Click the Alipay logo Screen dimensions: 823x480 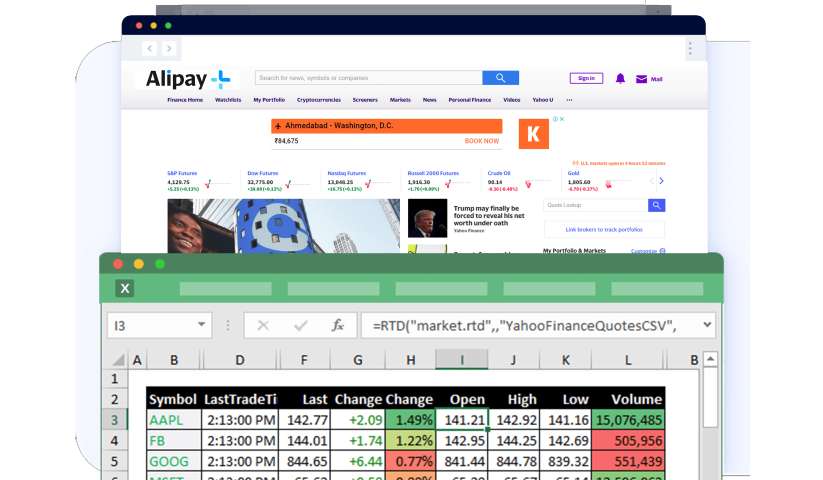187,79
